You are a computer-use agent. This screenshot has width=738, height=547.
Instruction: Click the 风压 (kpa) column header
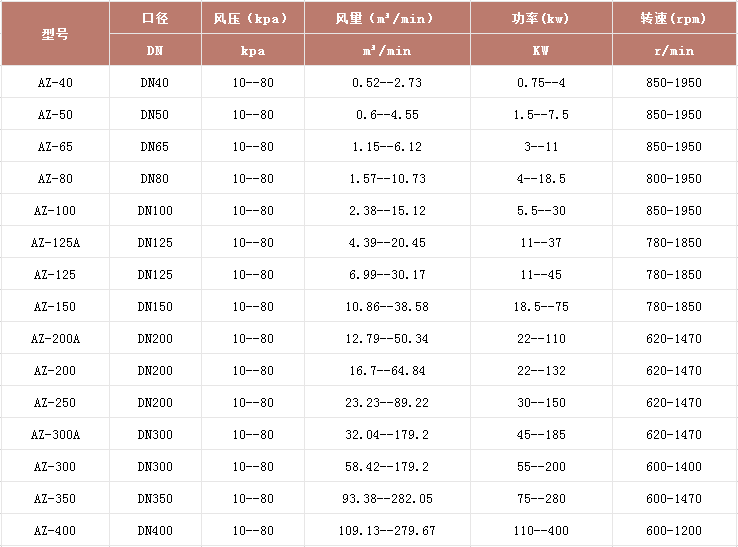point(252,19)
